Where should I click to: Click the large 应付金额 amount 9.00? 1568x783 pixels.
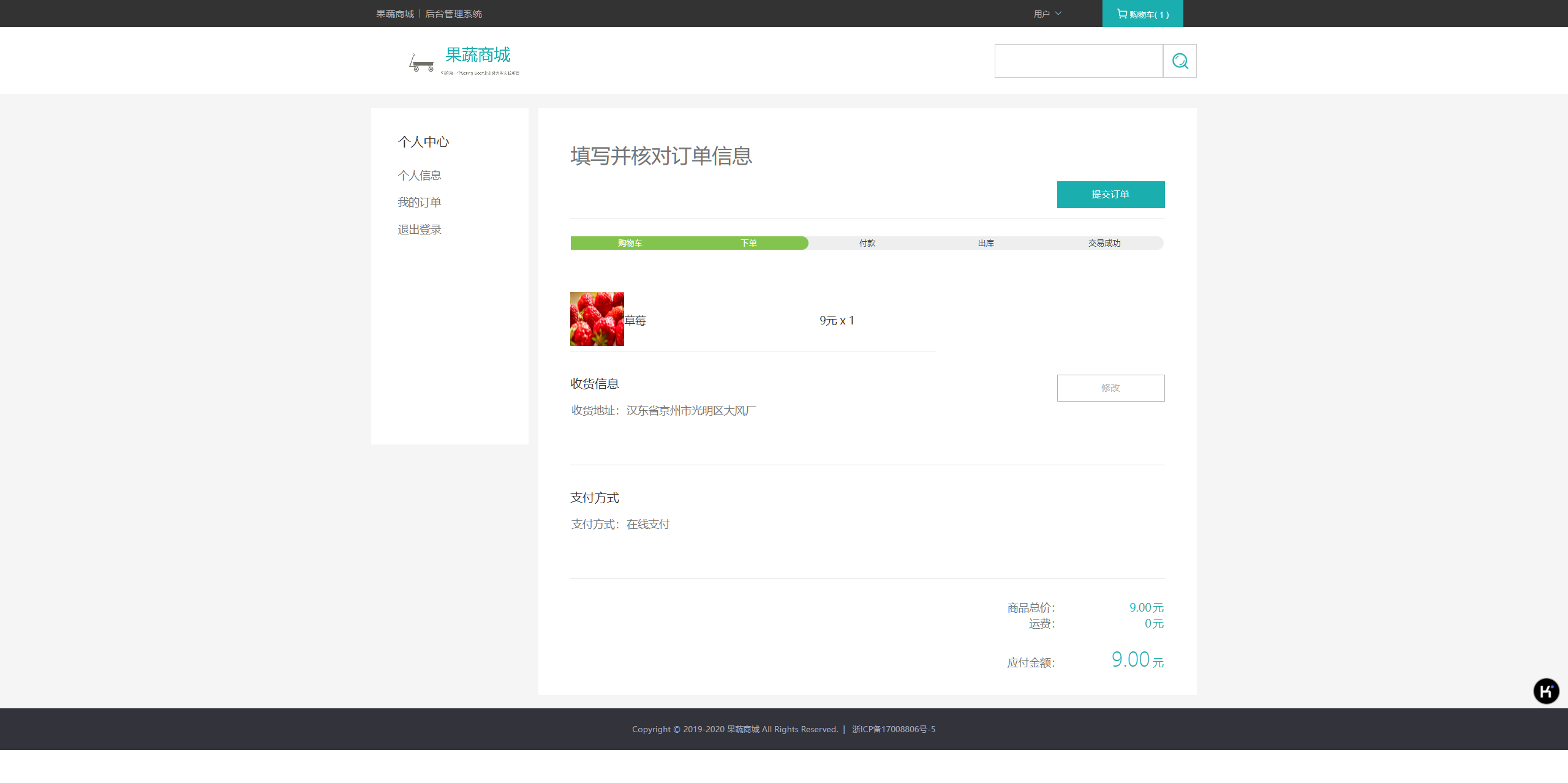[1131, 660]
